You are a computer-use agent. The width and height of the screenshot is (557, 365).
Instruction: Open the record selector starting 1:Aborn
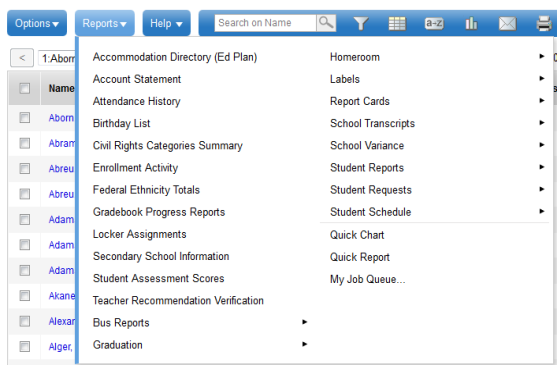(x=57, y=58)
